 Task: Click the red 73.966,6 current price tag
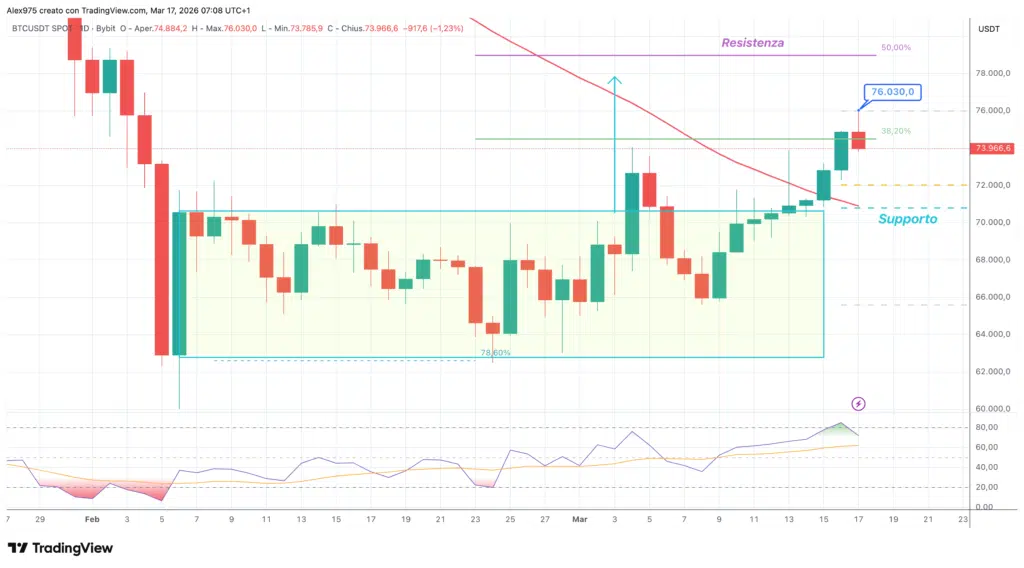(x=992, y=148)
